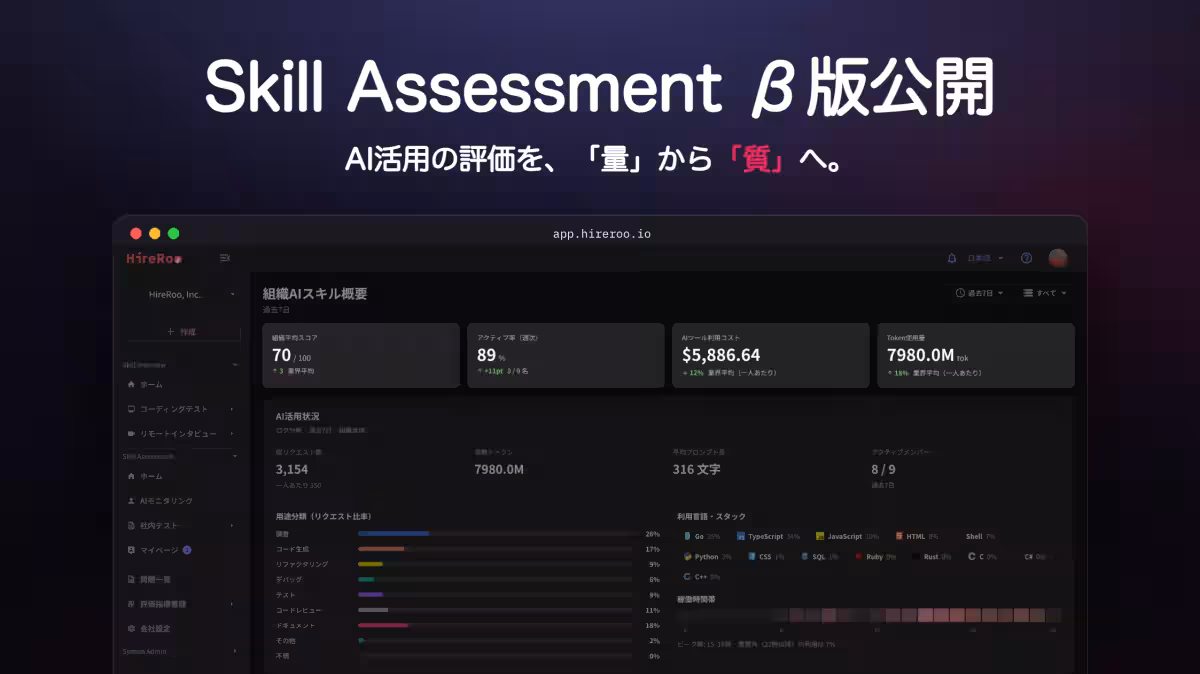Click the blue badge next to マイページ
The image size is (1200, 674).
(187, 550)
